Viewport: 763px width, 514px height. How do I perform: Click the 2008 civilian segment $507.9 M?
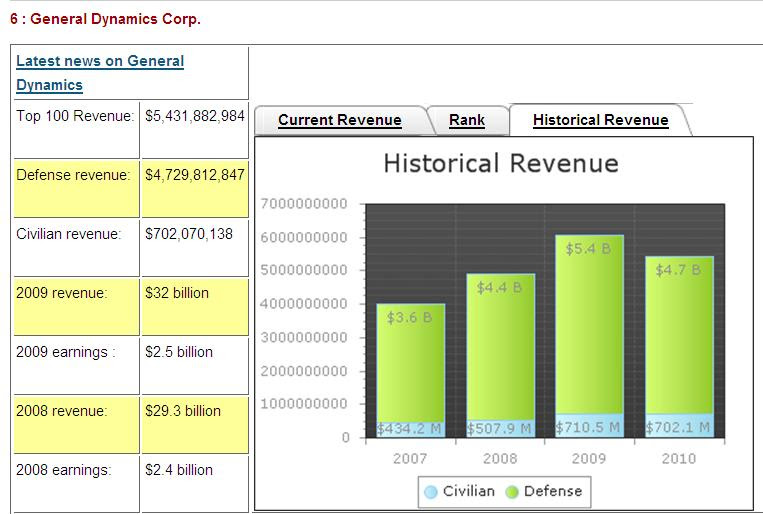[x=500, y=428]
